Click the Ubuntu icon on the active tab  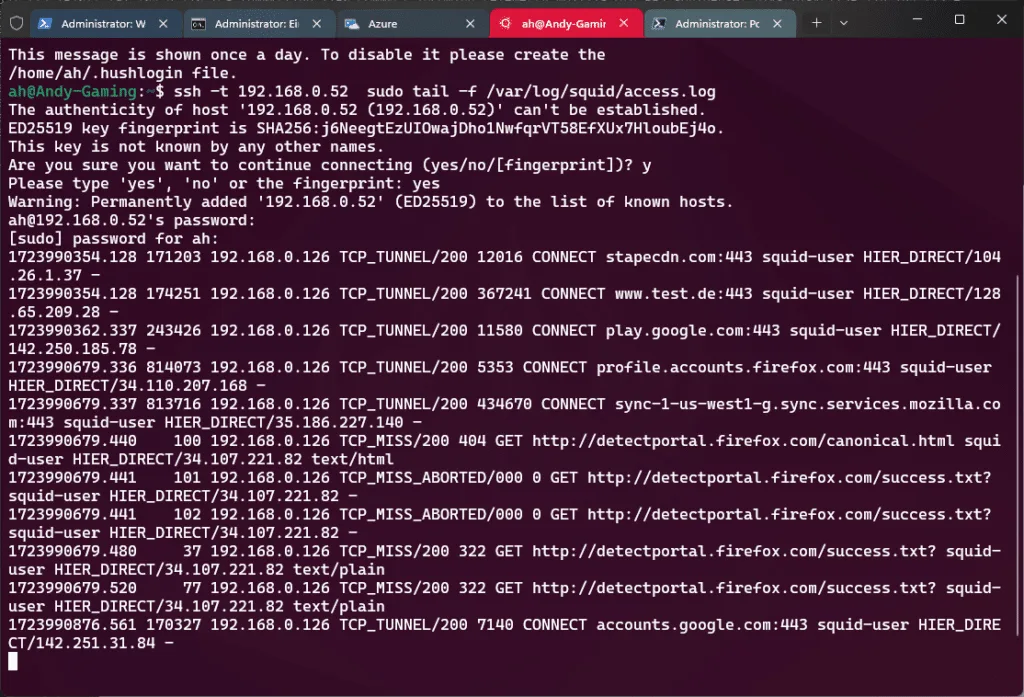pyautogui.click(x=505, y=24)
